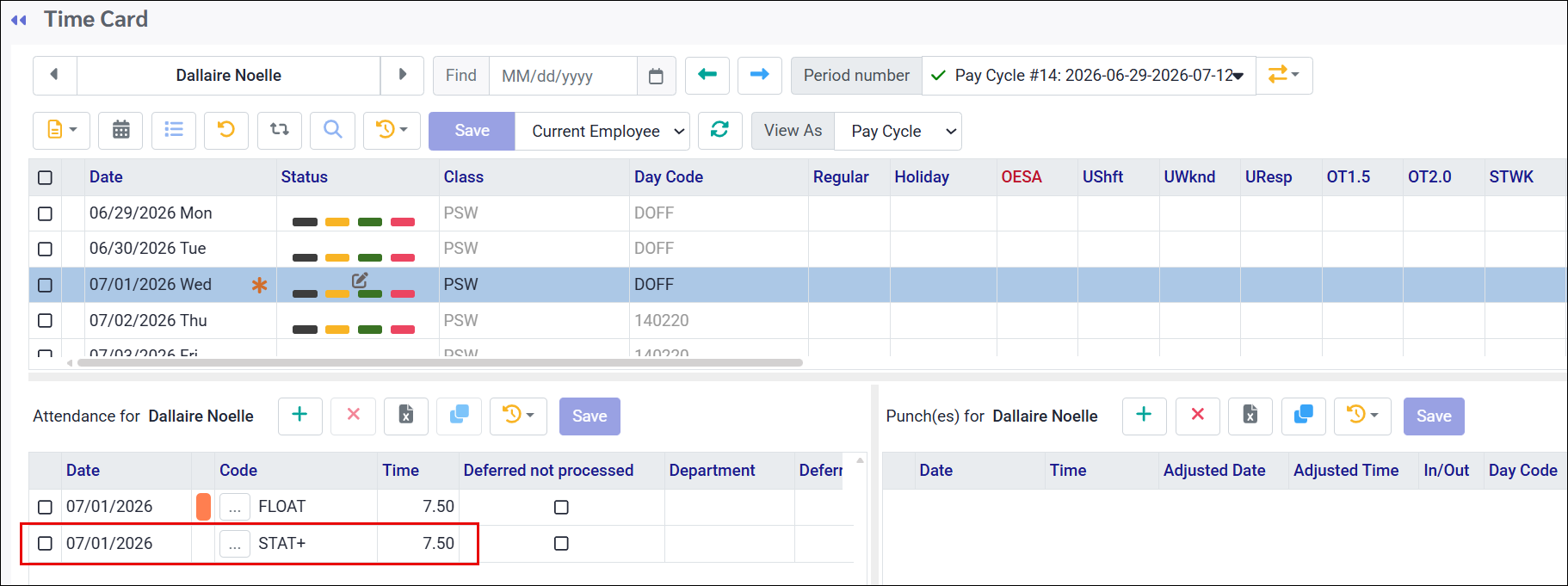Check the 07/02/2026 Thu row checkbox
Image resolution: width=1568 pixels, height=586 pixels.
click(x=46, y=320)
